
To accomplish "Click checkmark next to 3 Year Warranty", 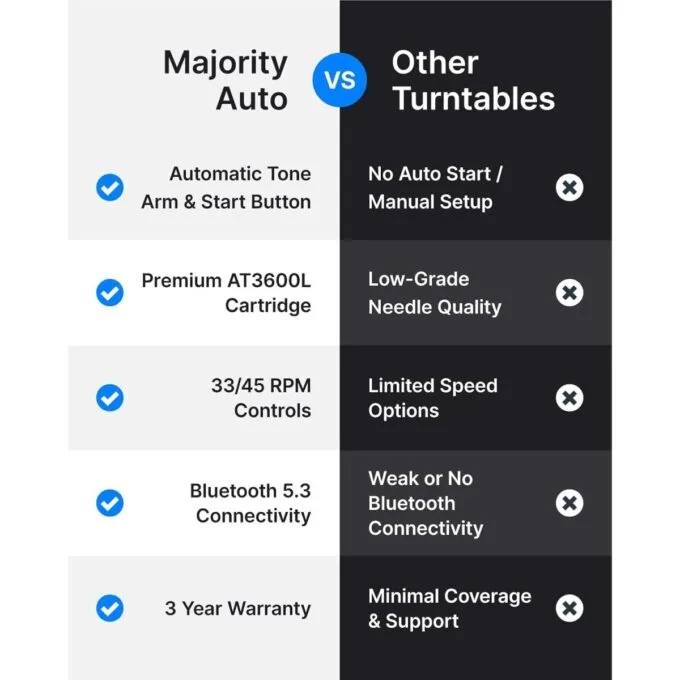I will point(110,608).
